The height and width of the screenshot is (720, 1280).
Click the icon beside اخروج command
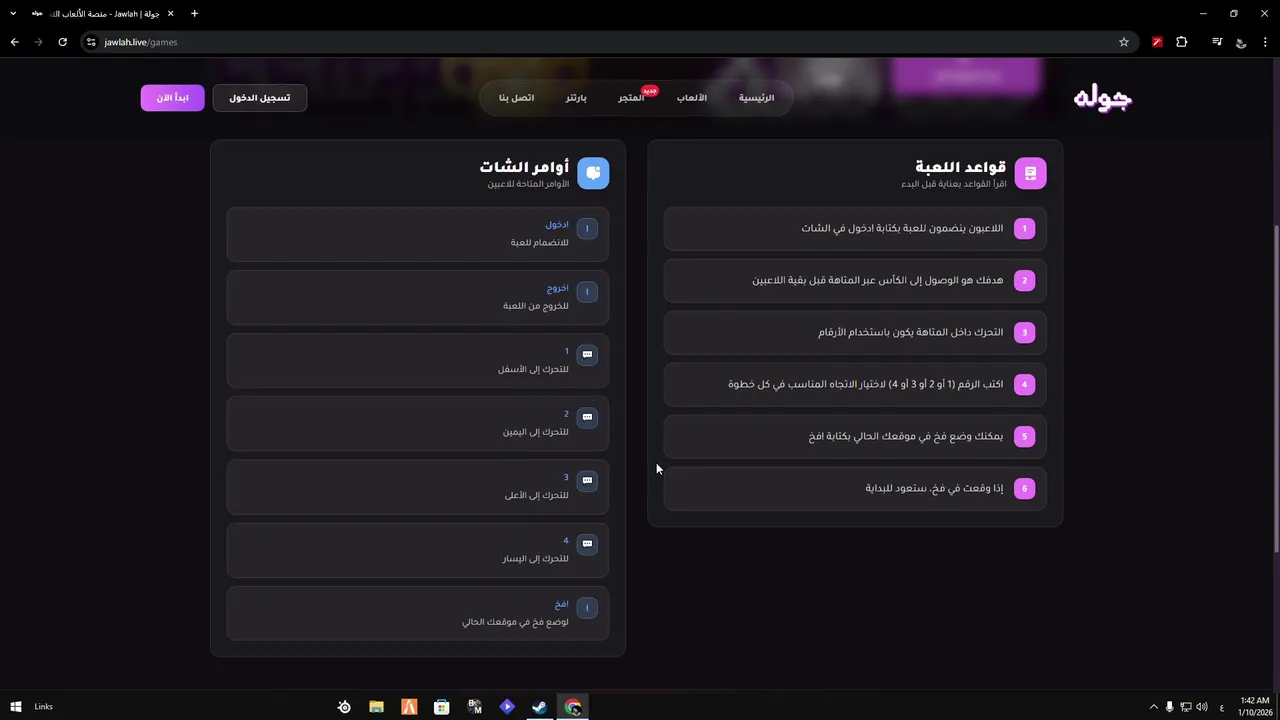pyautogui.click(x=587, y=291)
